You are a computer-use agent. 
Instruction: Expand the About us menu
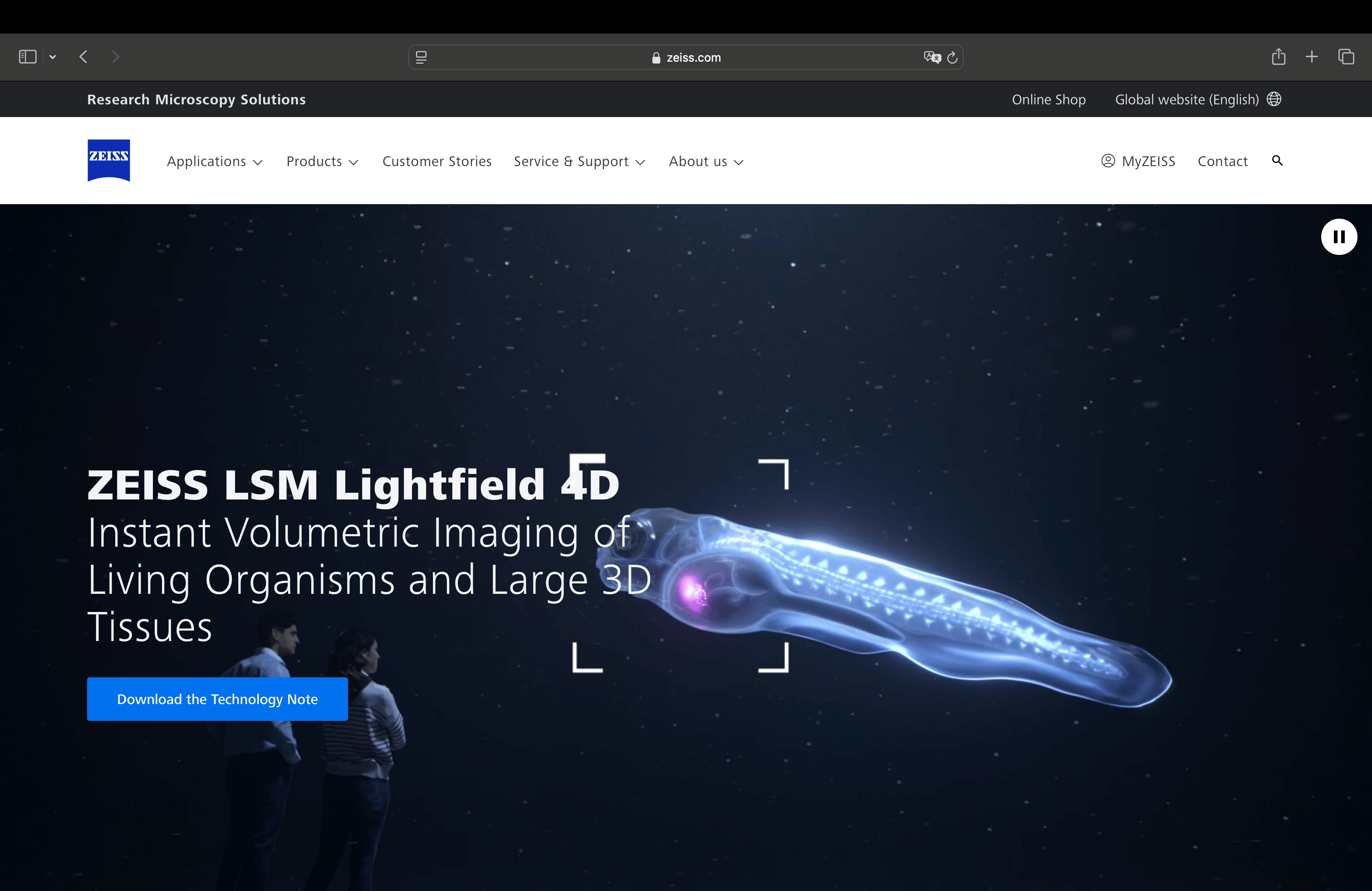(706, 162)
